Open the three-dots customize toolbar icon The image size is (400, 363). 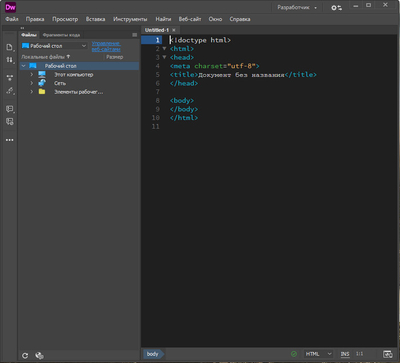(x=9, y=140)
